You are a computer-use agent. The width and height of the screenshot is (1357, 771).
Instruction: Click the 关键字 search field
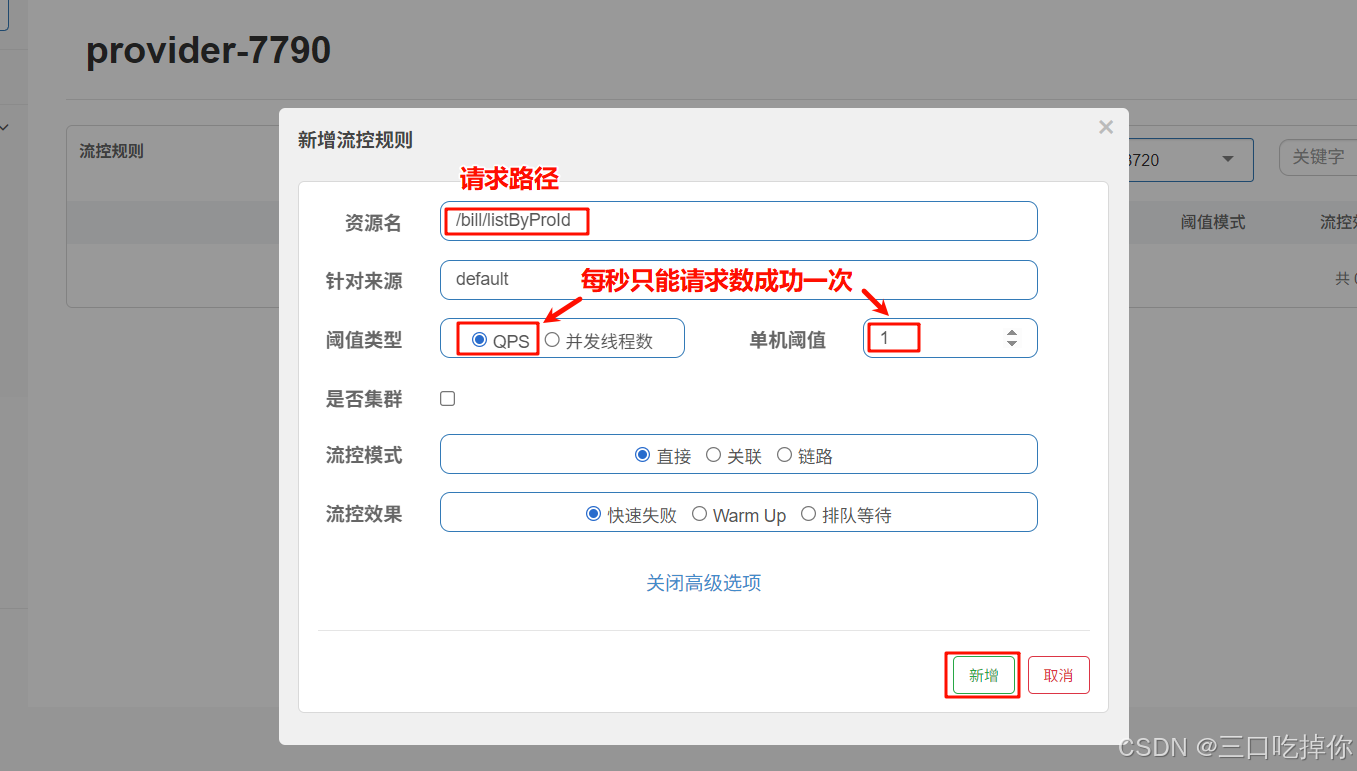pyautogui.click(x=1318, y=157)
